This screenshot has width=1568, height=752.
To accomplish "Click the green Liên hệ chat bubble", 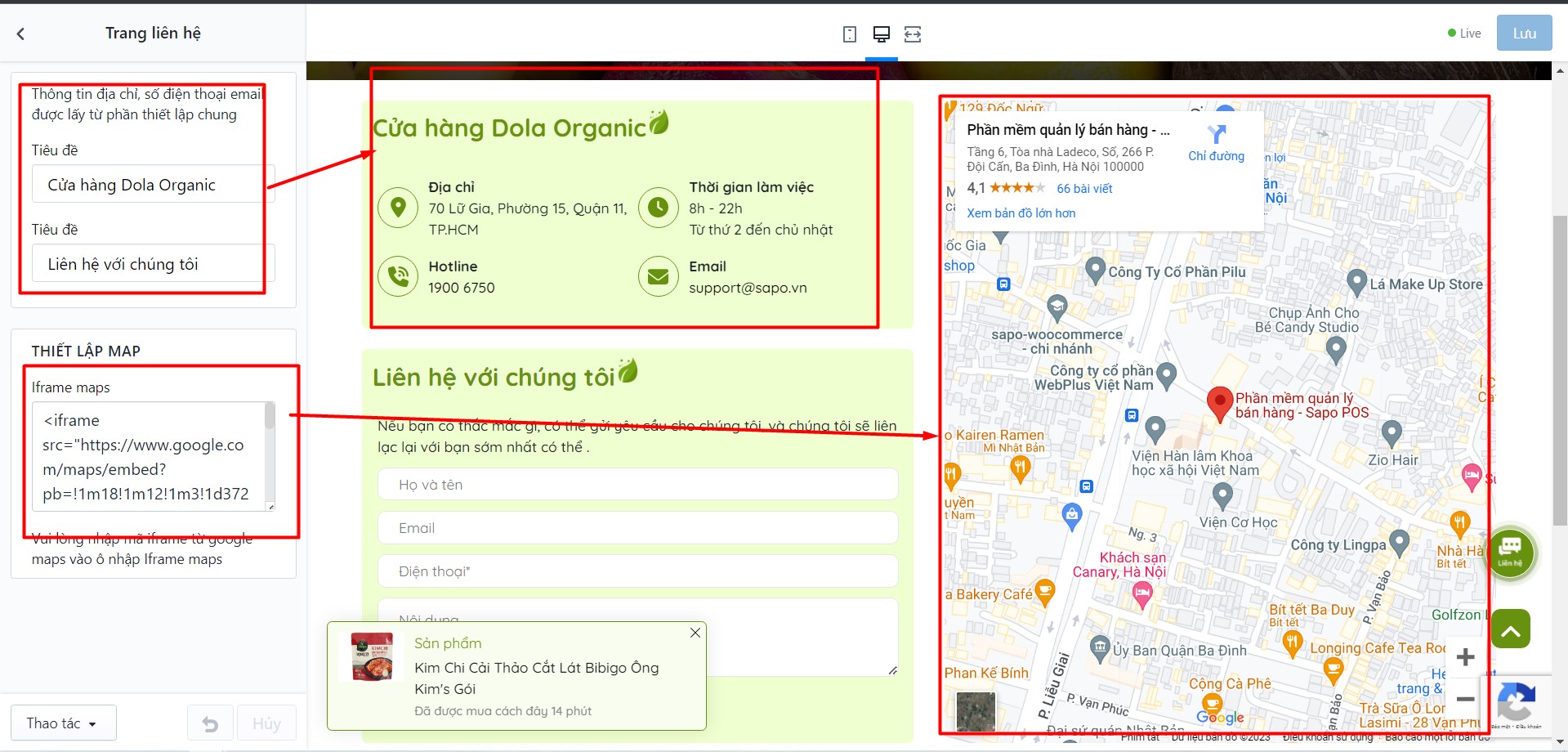I will (1509, 553).
